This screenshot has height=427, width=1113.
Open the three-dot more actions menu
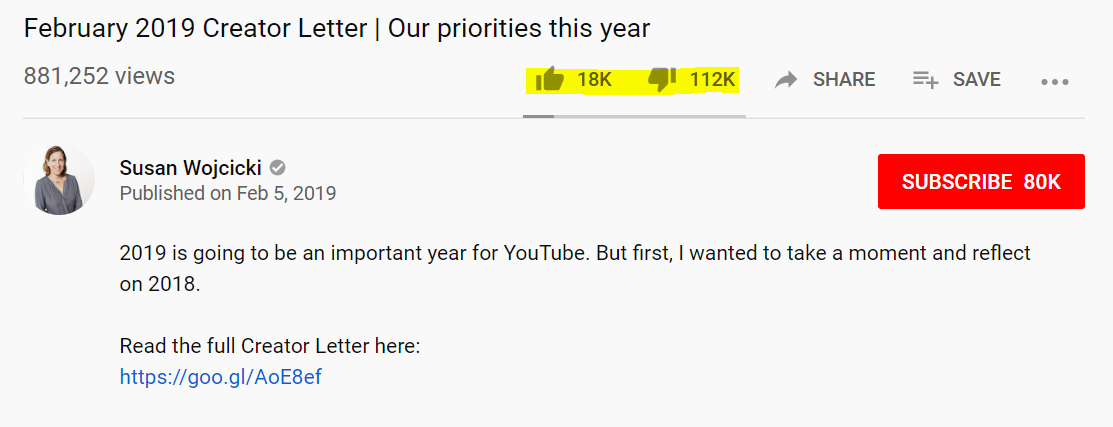(1055, 82)
